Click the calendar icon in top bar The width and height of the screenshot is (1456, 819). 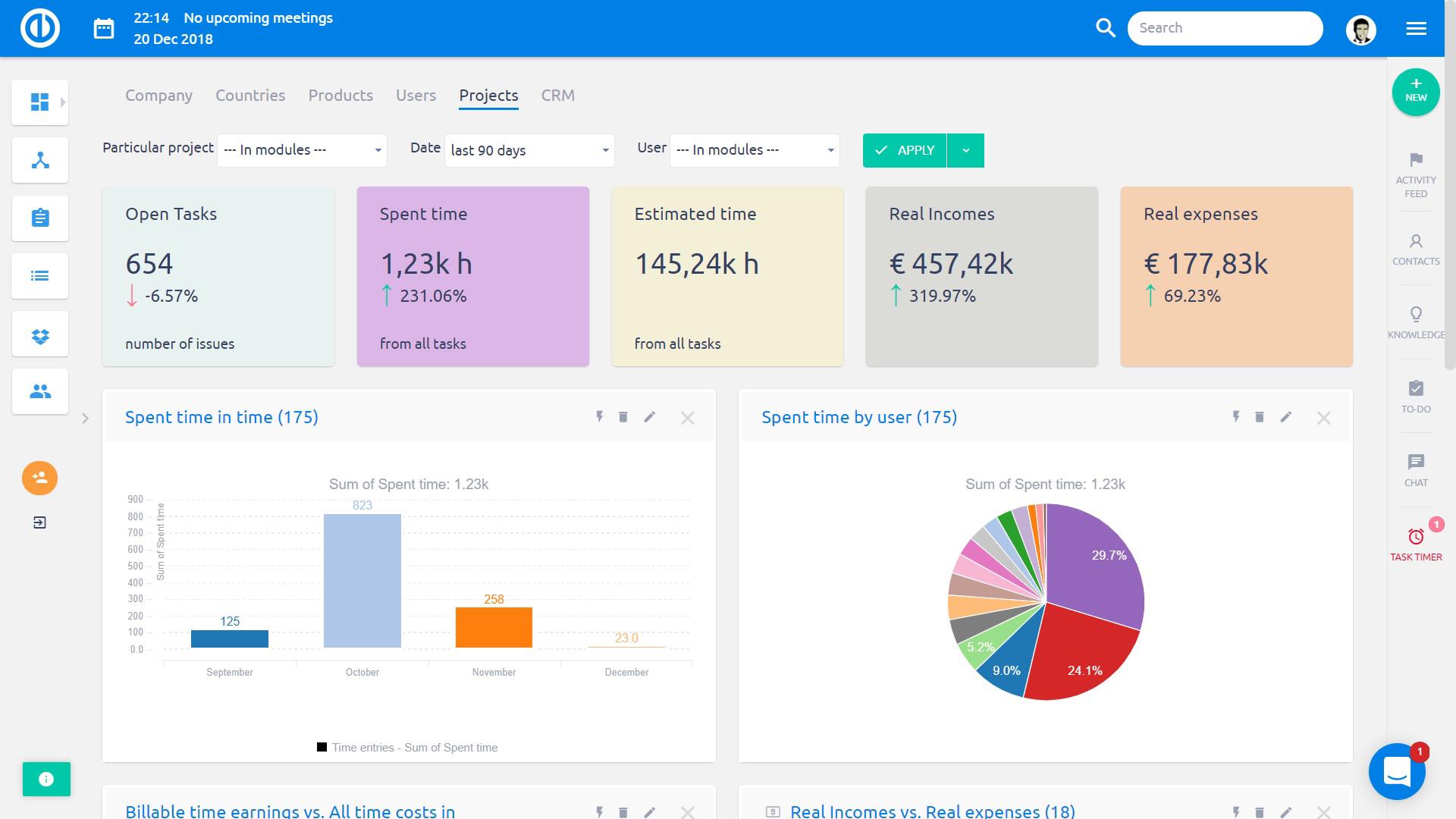coord(104,29)
